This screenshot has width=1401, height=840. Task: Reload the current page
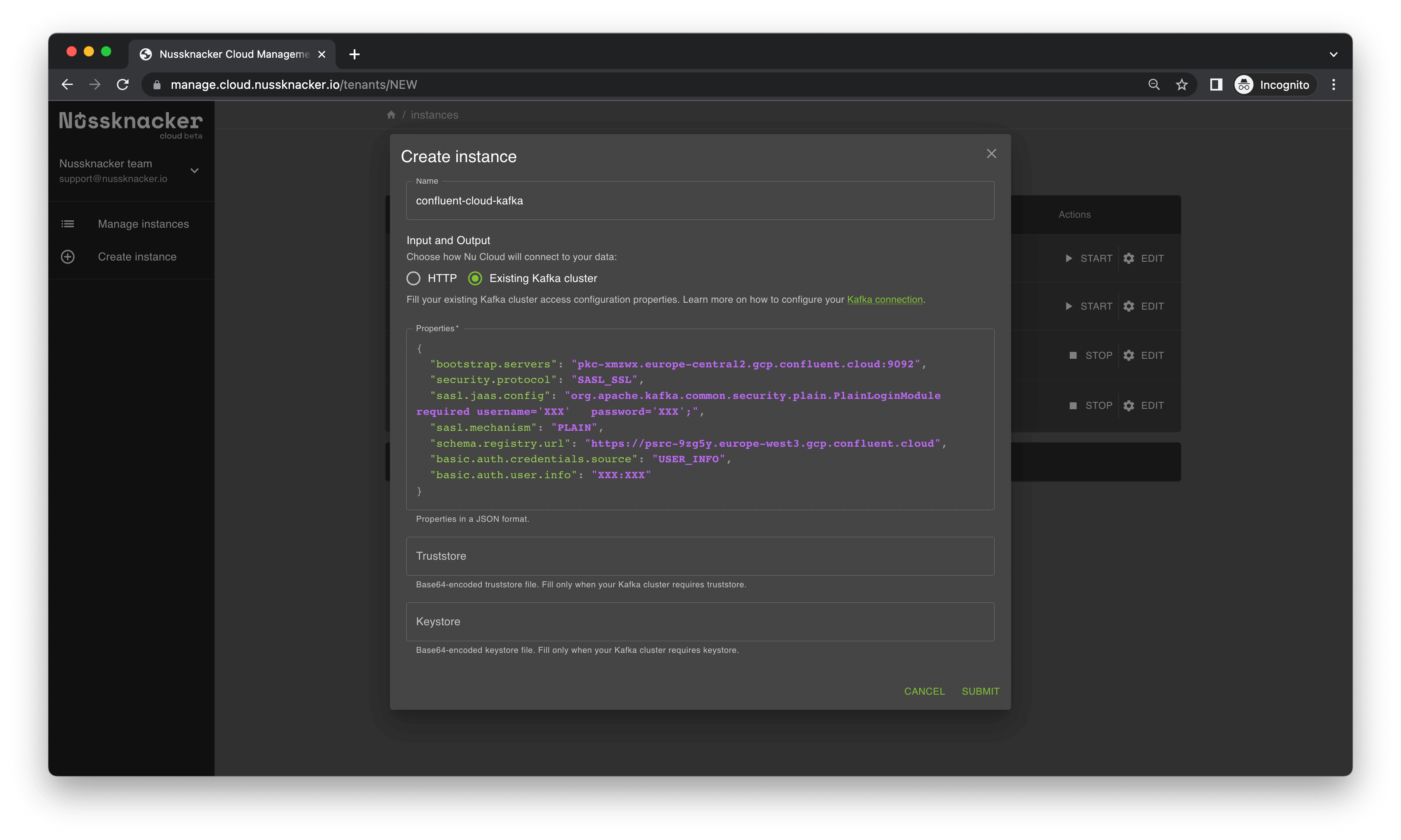(x=122, y=85)
